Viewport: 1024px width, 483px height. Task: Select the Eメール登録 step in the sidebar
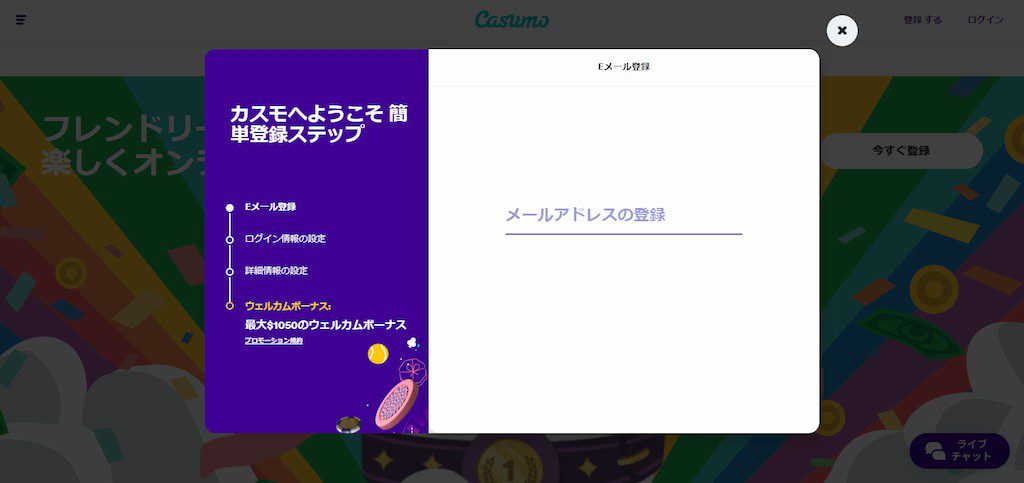tap(270, 207)
